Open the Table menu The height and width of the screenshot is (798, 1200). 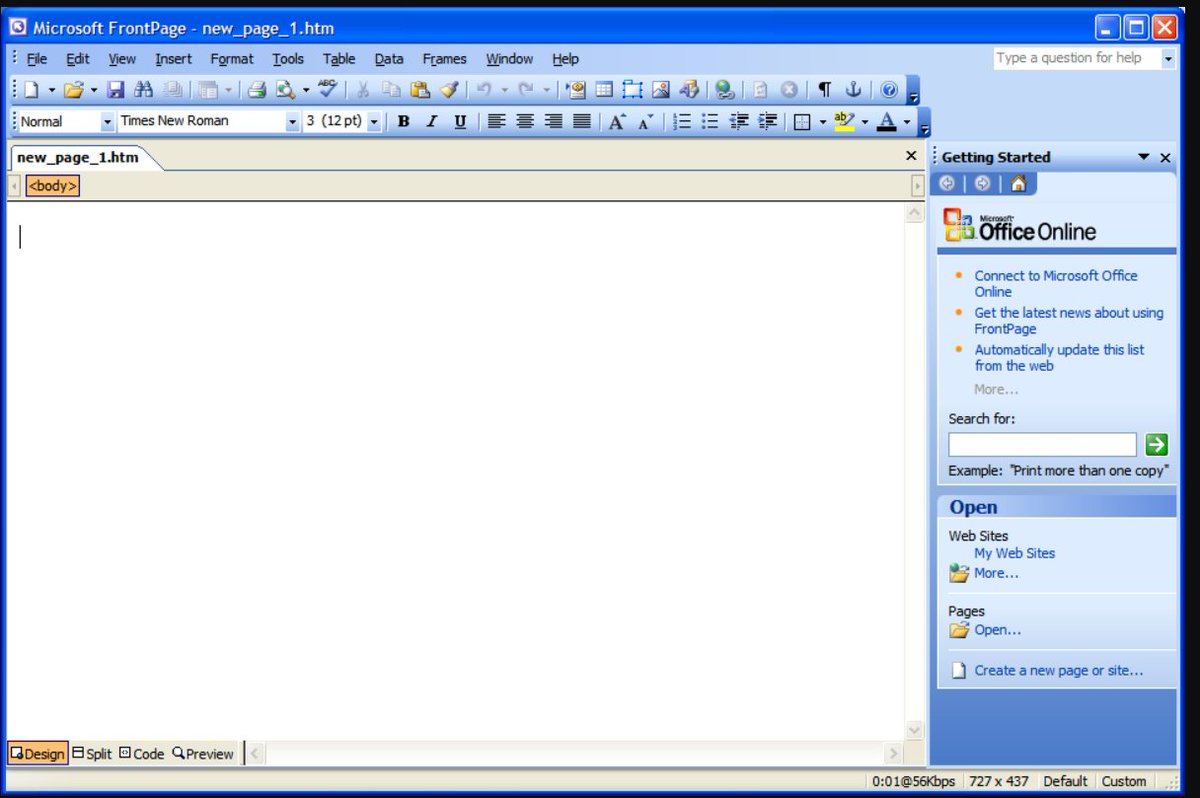point(339,59)
